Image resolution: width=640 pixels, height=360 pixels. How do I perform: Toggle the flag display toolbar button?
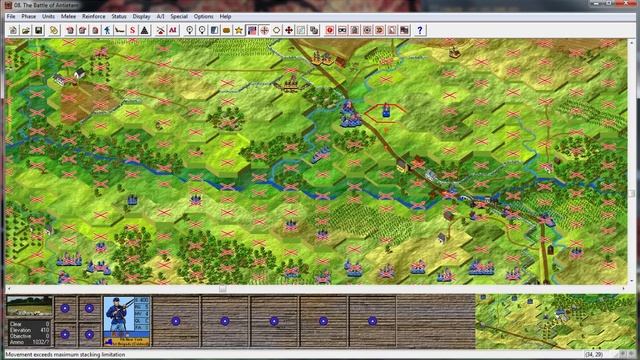point(252,30)
